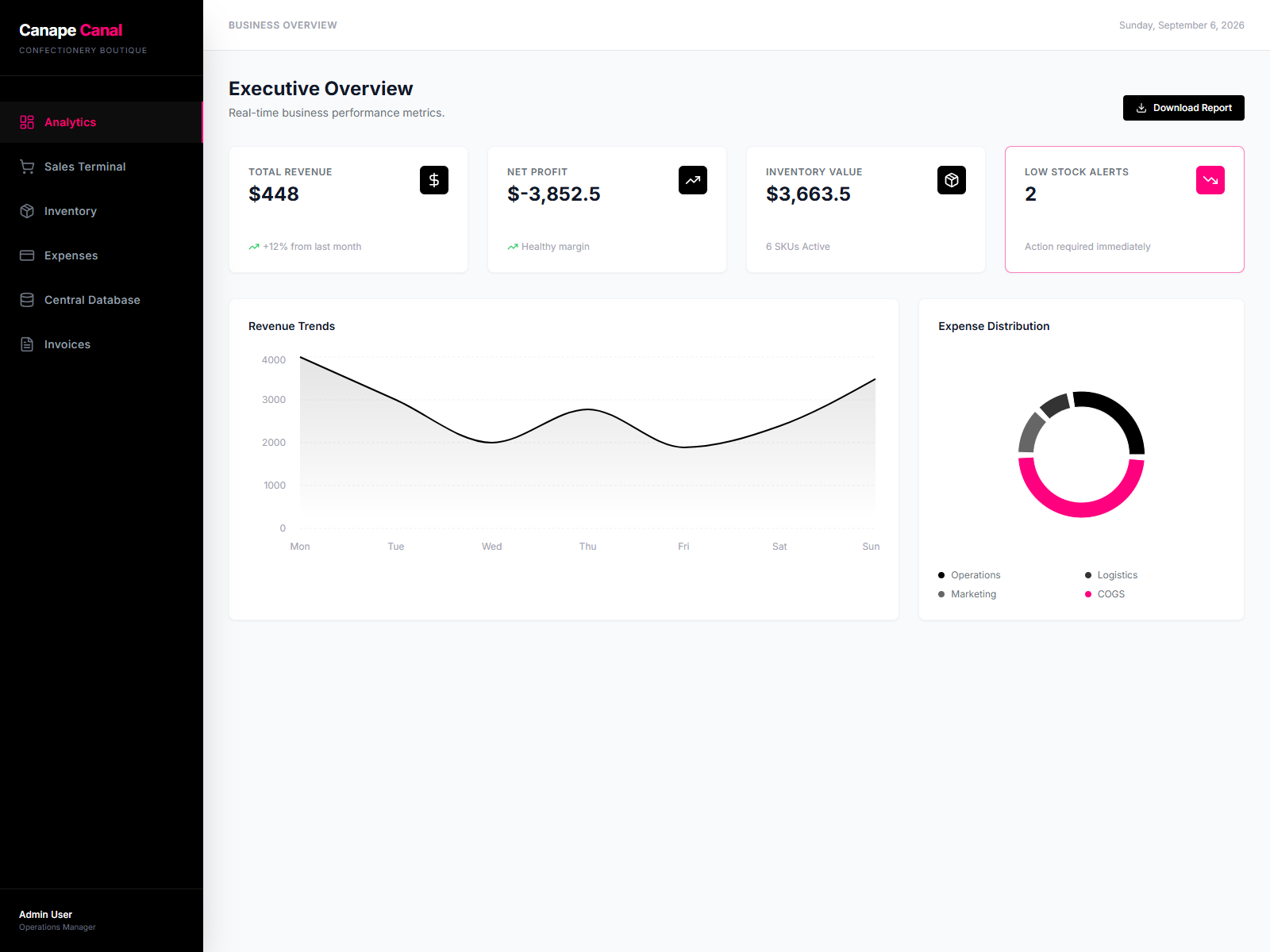Image resolution: width=1270 pixels, height=952 pixels.
Task: Click the Canape Canal logo
Action: (71, 30)
